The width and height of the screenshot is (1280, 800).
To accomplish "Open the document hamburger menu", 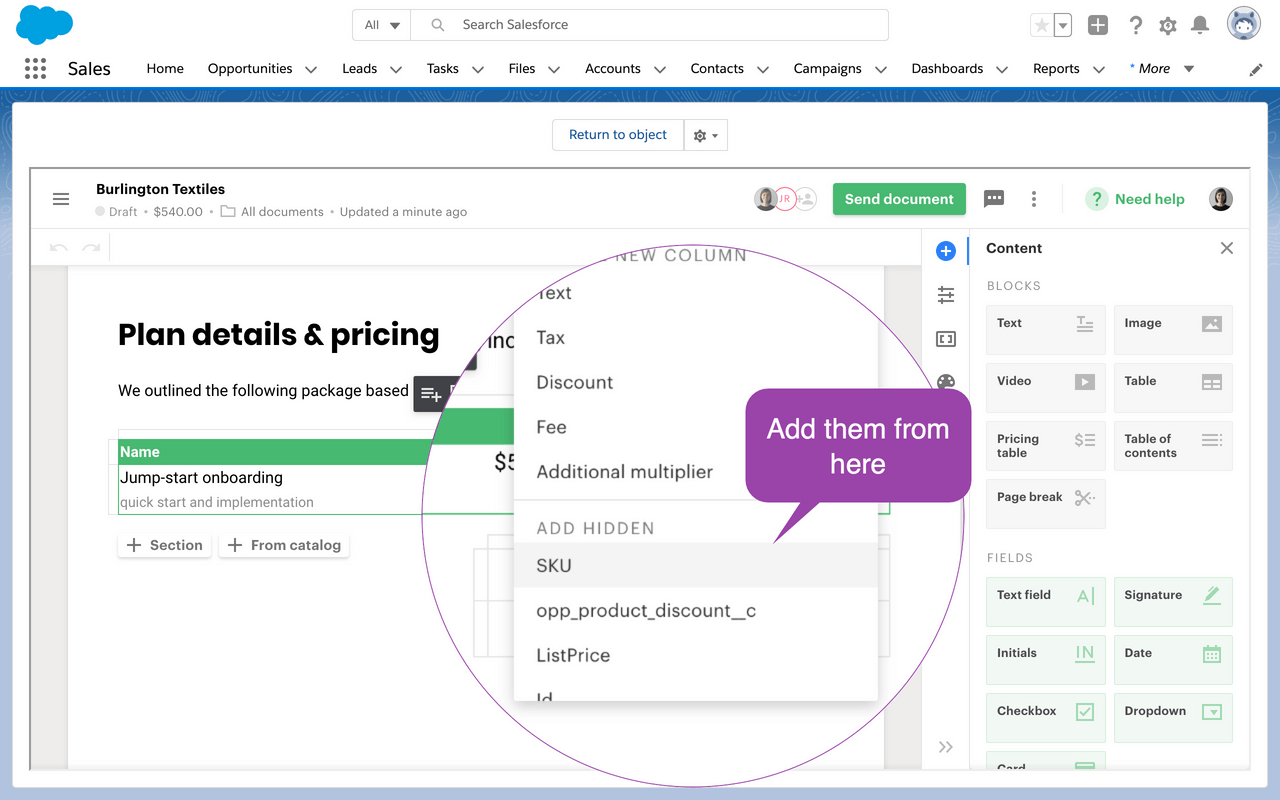I will pyautogui.click(x=61, y=199).
